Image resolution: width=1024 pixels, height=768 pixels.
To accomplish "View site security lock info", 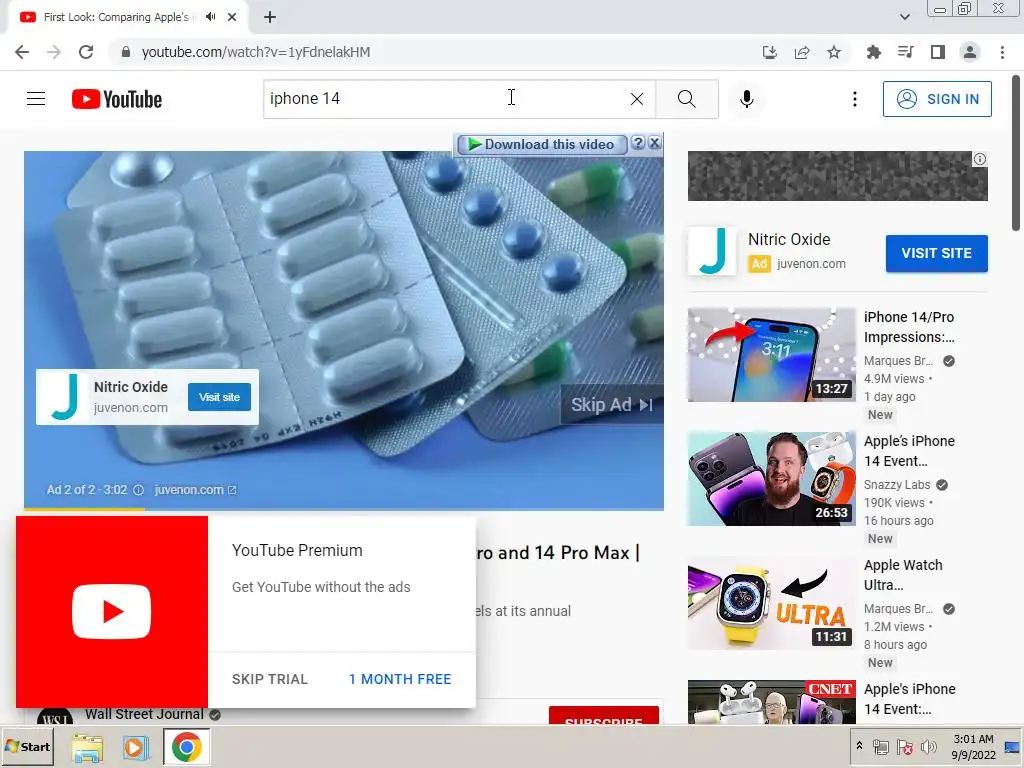I will [126, 52].
